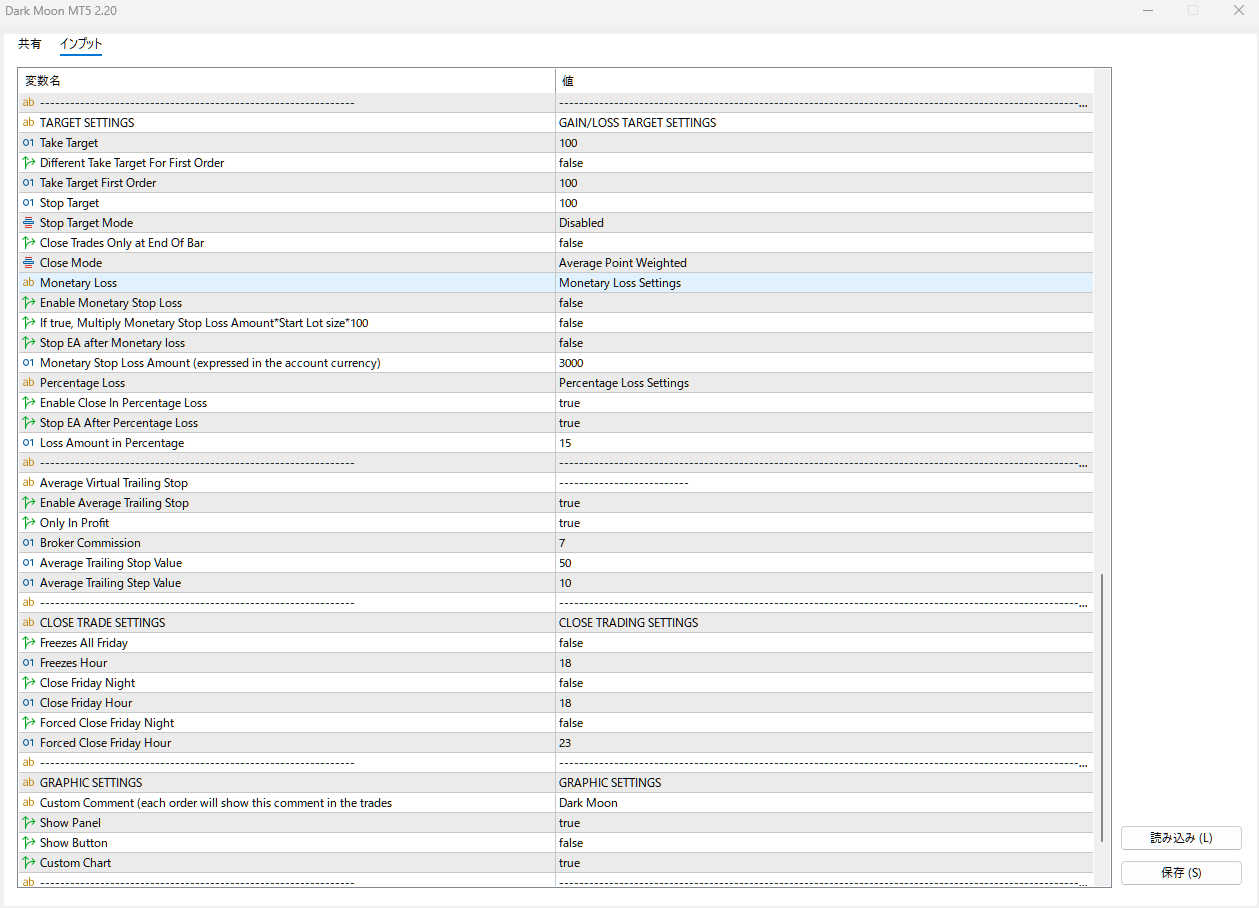
Task: Switch to the 共有 tab
Action: (x=30, y=44)
